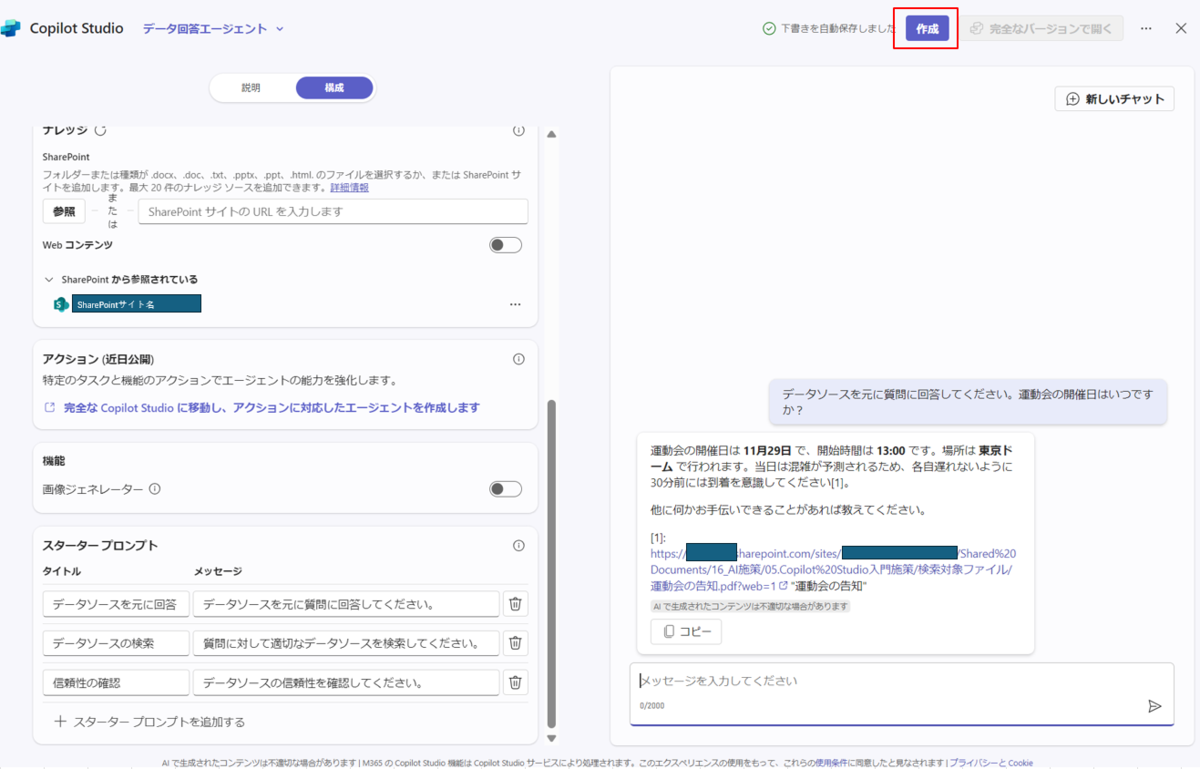Start a 新しいチャット
Image resolution: width=1200 pixels, height=769 pixels.
[x=1115, y=99]
